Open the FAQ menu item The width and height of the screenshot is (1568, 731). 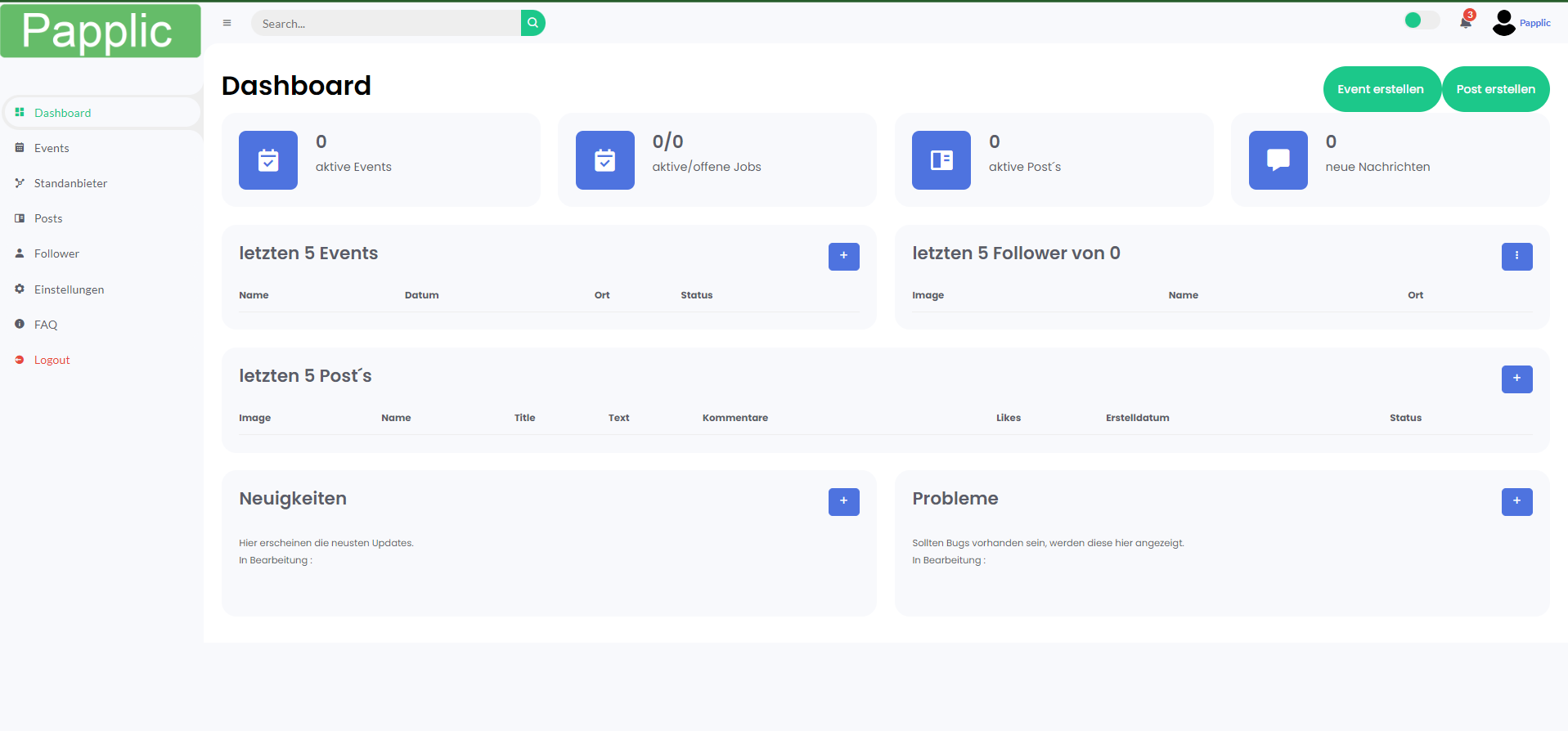pyautogui.click(x=102, y=325)
